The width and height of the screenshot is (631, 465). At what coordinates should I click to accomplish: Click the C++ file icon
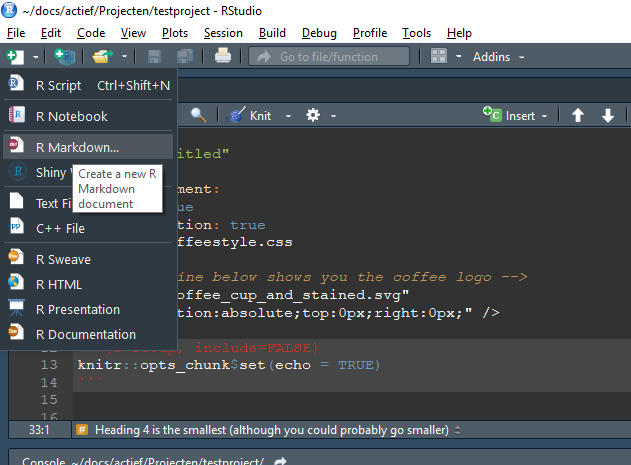[x=16, y=226]
